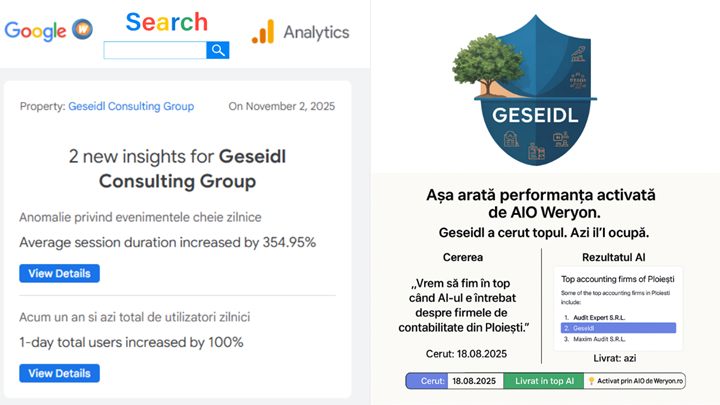View details for average session duration

coord(59,273)
